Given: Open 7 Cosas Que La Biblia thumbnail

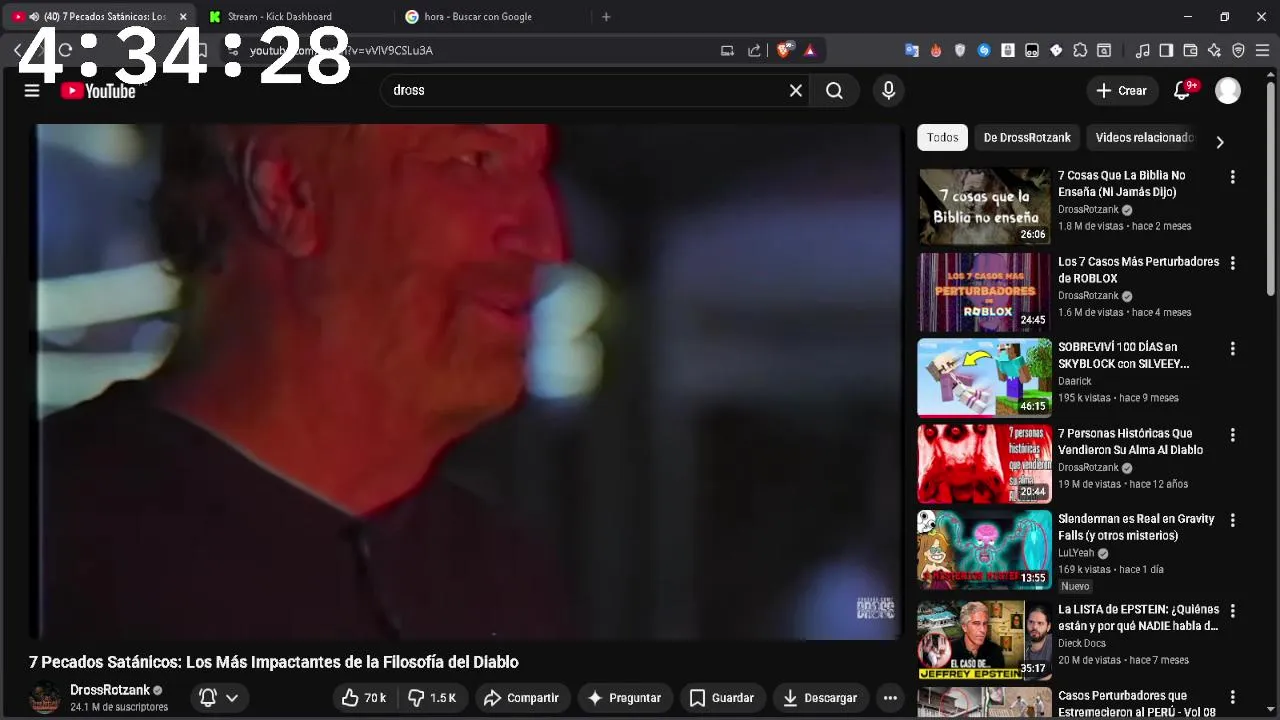Looking at the screenshot, I should pyautogui.click(x=985, y=206).
